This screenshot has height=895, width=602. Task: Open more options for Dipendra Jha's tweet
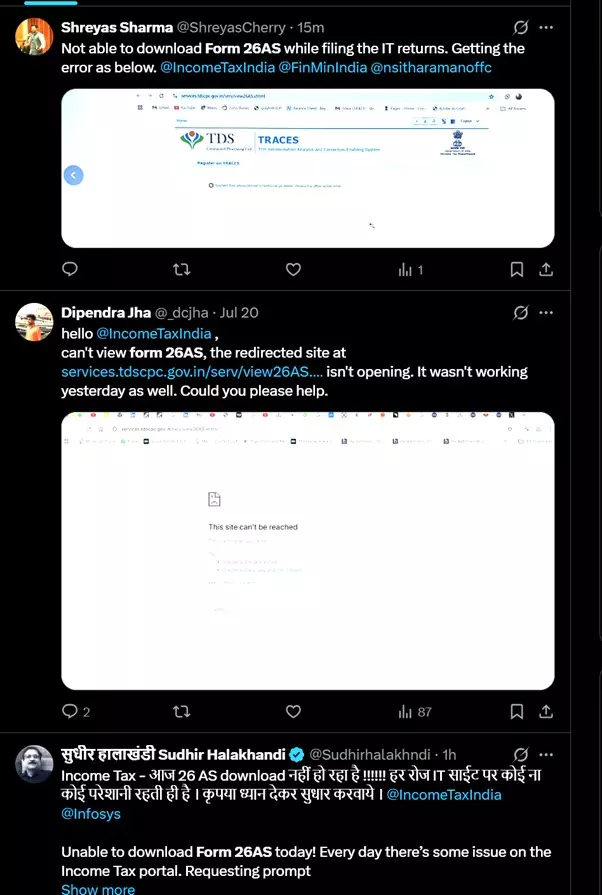pos(546,312)
